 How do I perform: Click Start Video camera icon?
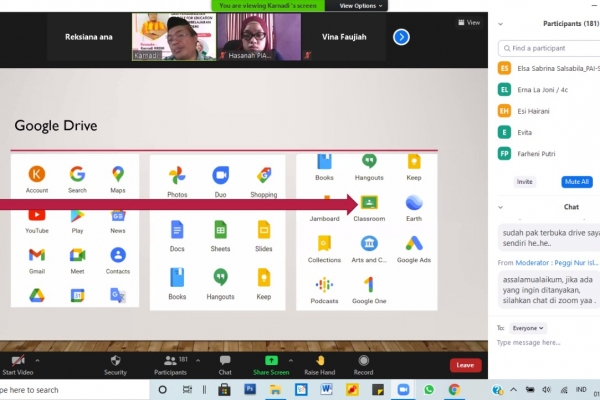(18, 361)
